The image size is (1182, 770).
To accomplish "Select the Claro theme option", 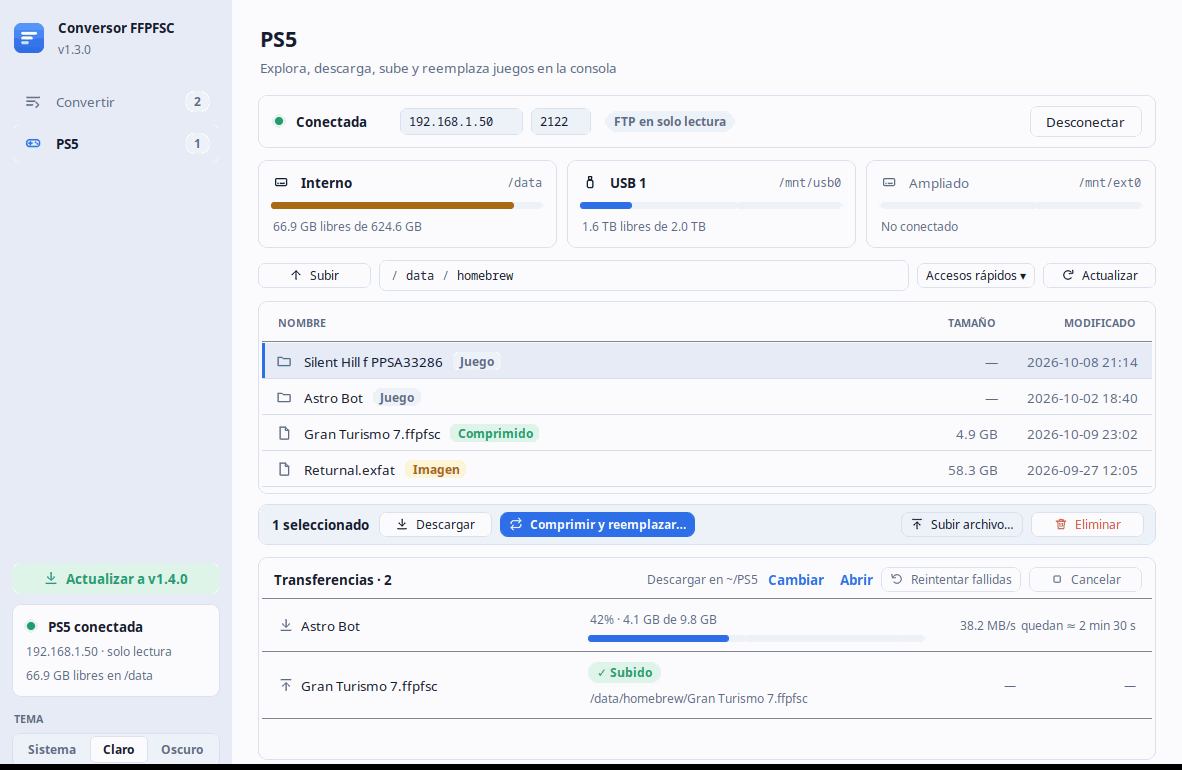I will [x=118, y=749].
